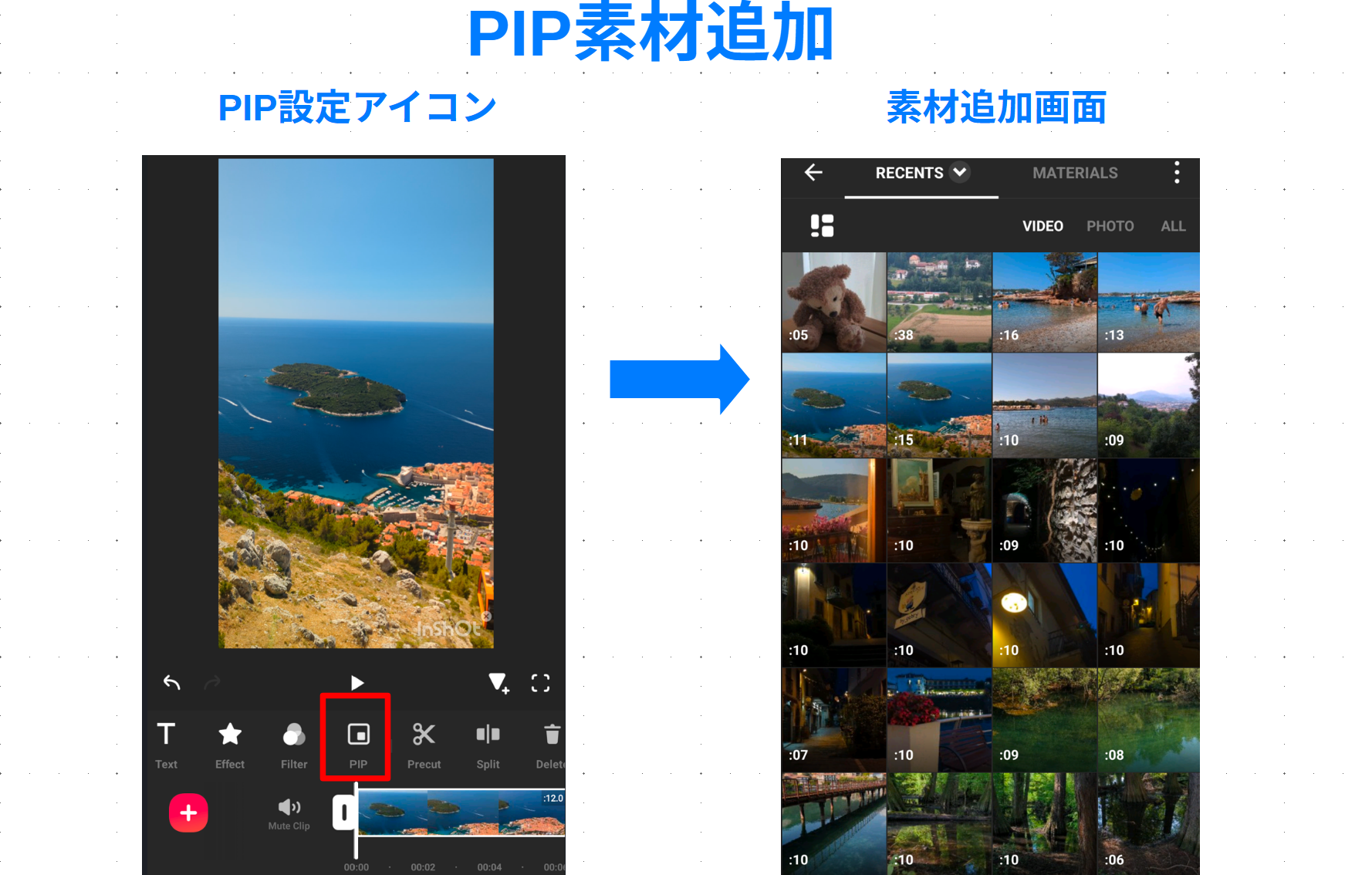Select the VIDEO filter tab

point(1043,226)
